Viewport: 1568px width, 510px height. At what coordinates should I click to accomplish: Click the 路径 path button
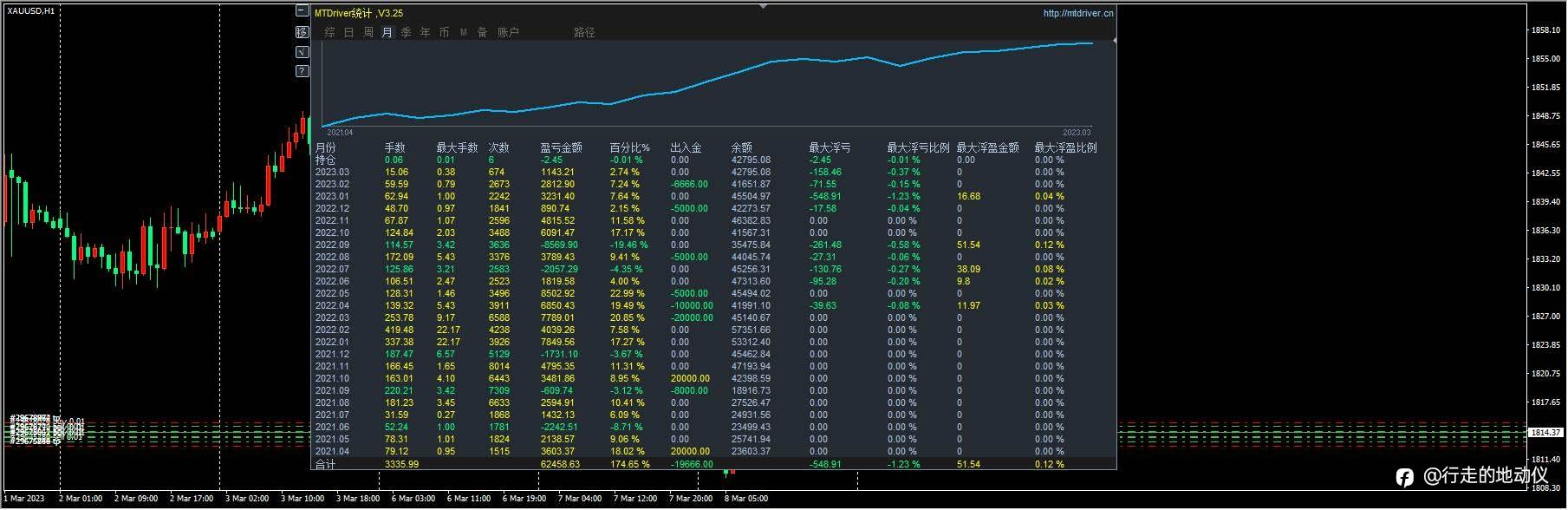point(584,32)
